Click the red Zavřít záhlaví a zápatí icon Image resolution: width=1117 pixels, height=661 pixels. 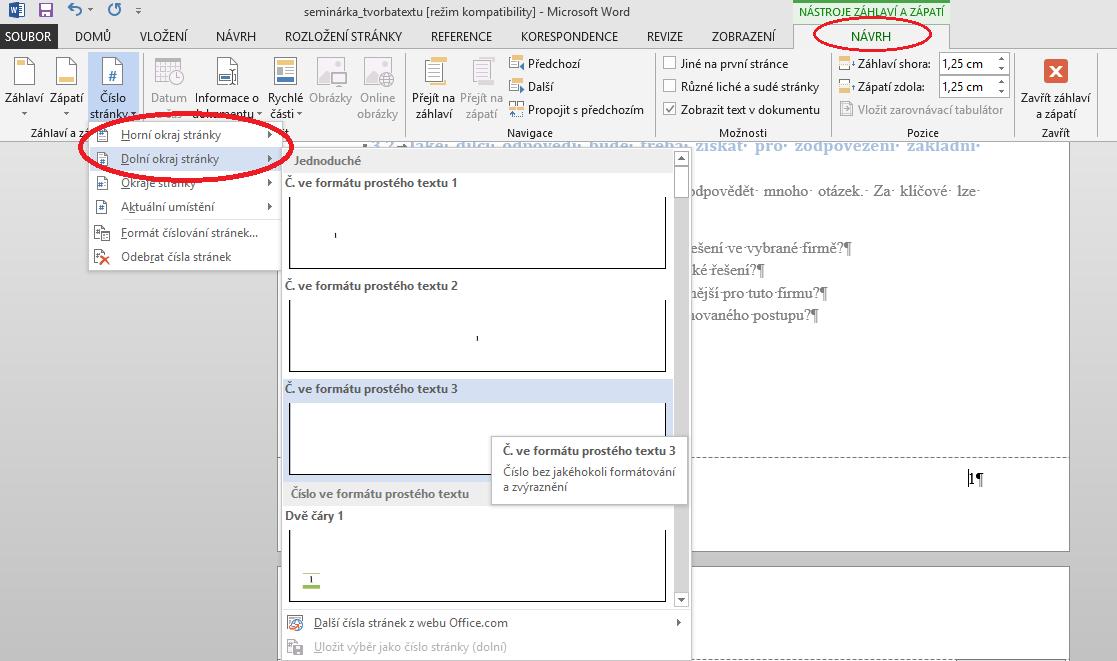[x=1055, y=72]
